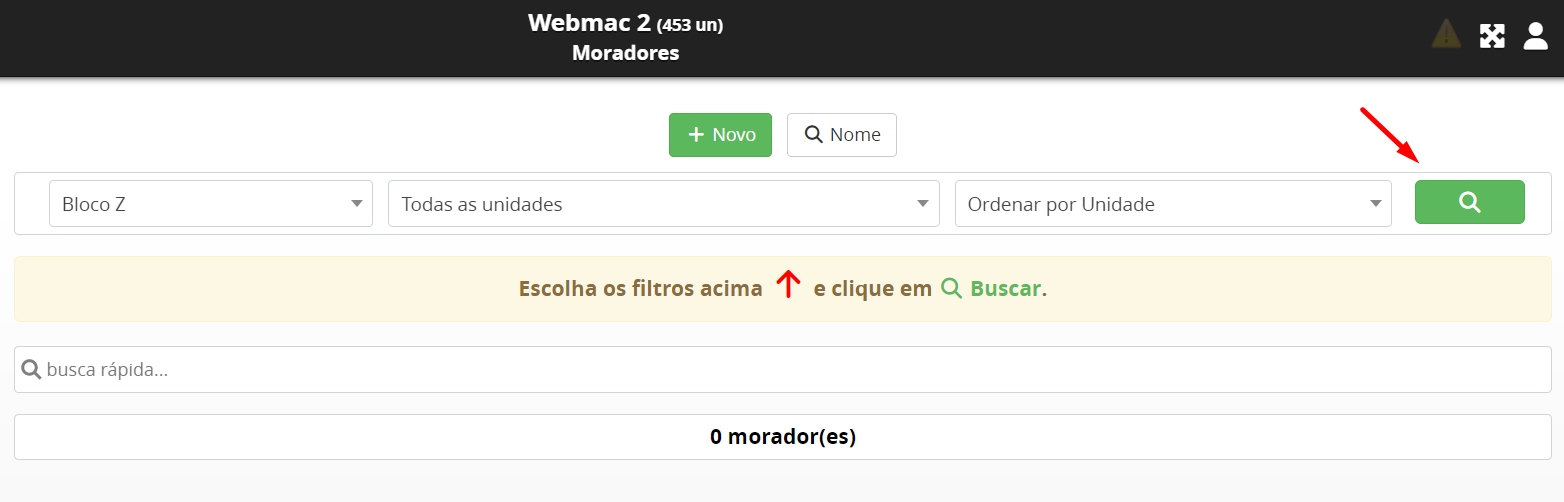Click the Webmac 2 header title

coord(589,23)
